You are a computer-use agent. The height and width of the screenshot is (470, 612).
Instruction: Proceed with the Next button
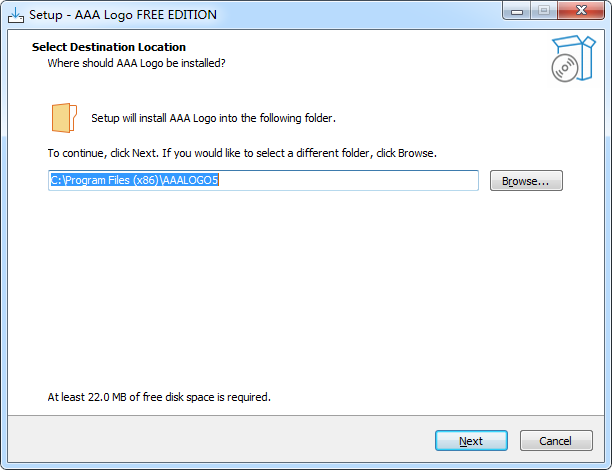pos(471,441)
